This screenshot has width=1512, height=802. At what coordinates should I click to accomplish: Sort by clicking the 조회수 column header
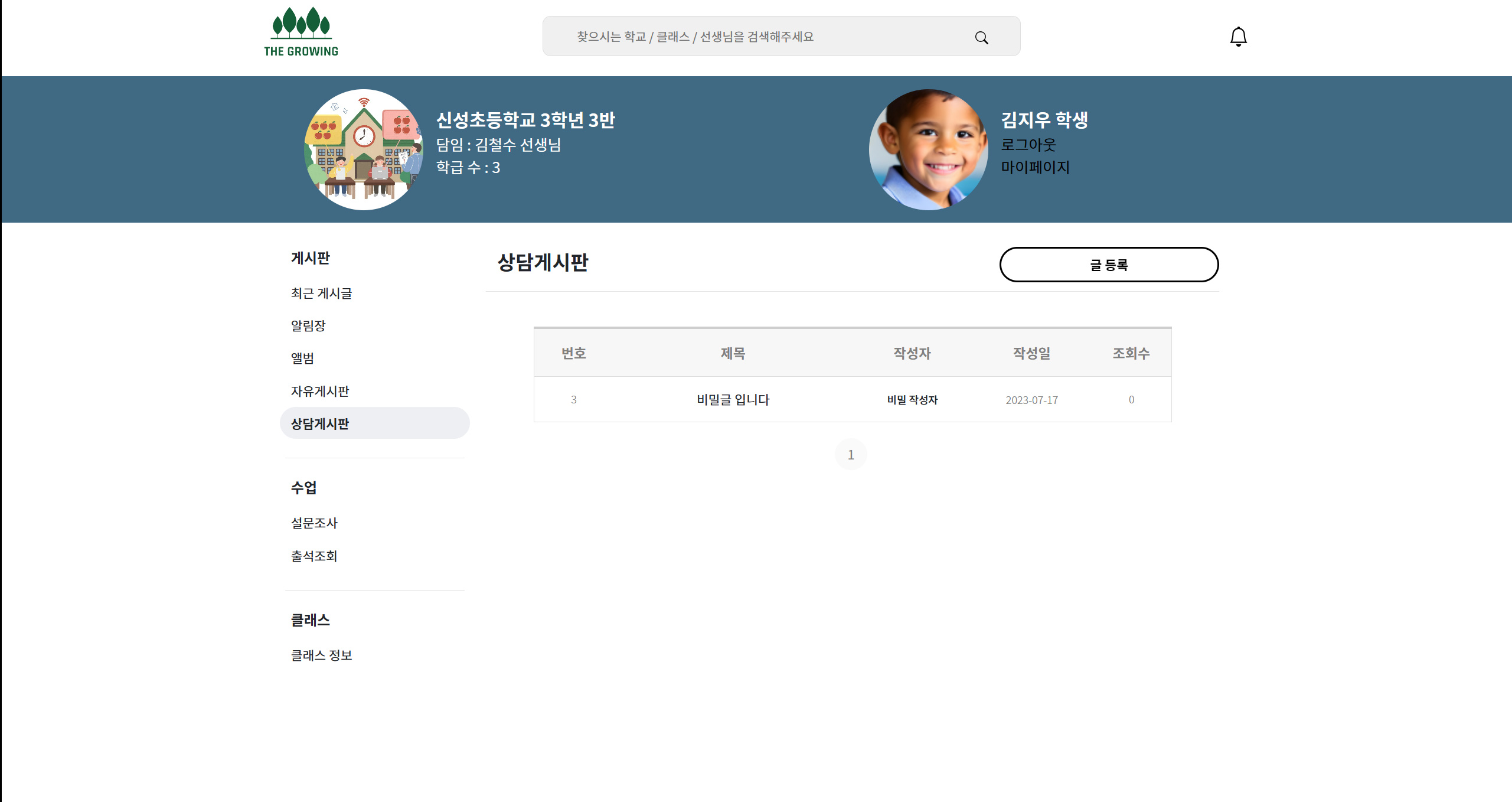click(1131, 353)
